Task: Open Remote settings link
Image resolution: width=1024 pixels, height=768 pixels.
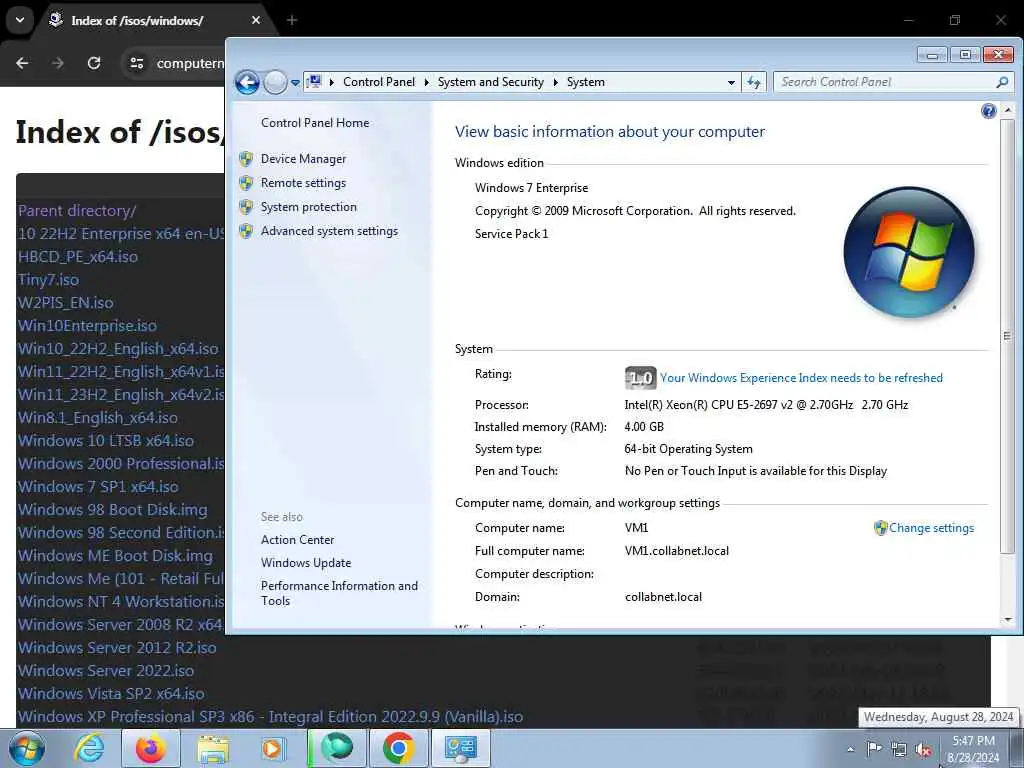Action: [303, 183]
